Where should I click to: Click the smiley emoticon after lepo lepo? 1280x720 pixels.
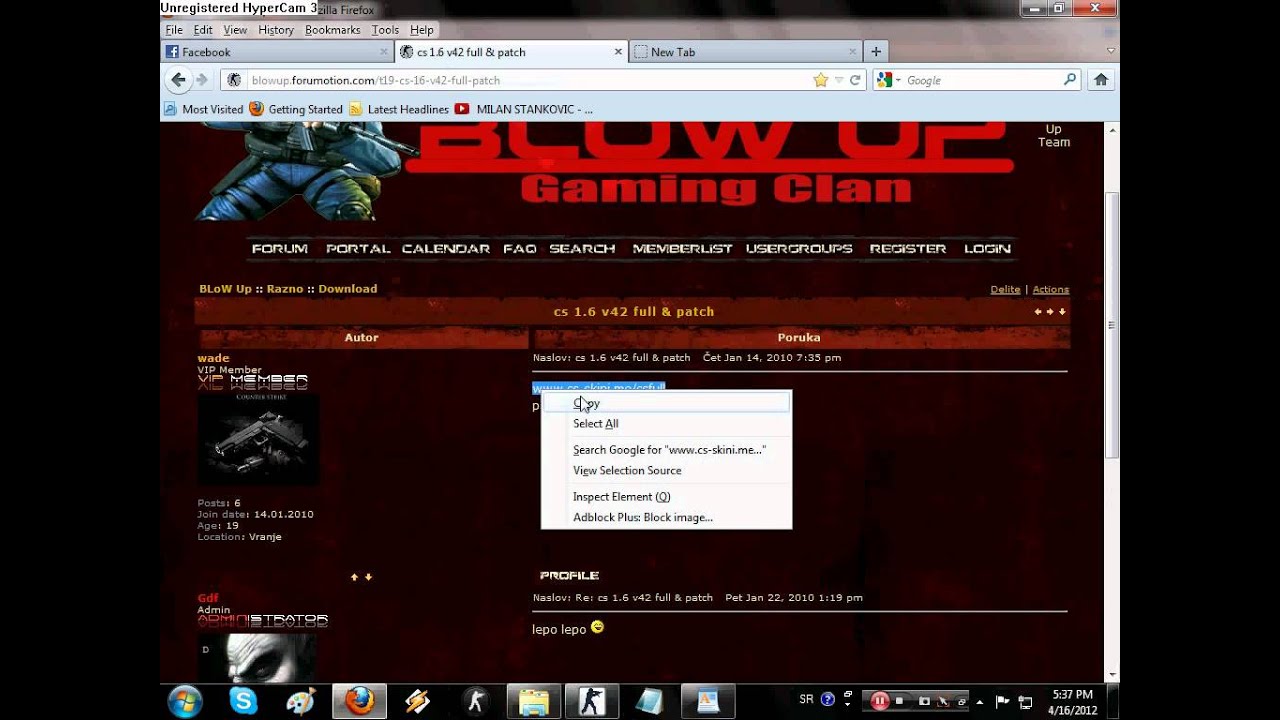(x=598, y=627)
